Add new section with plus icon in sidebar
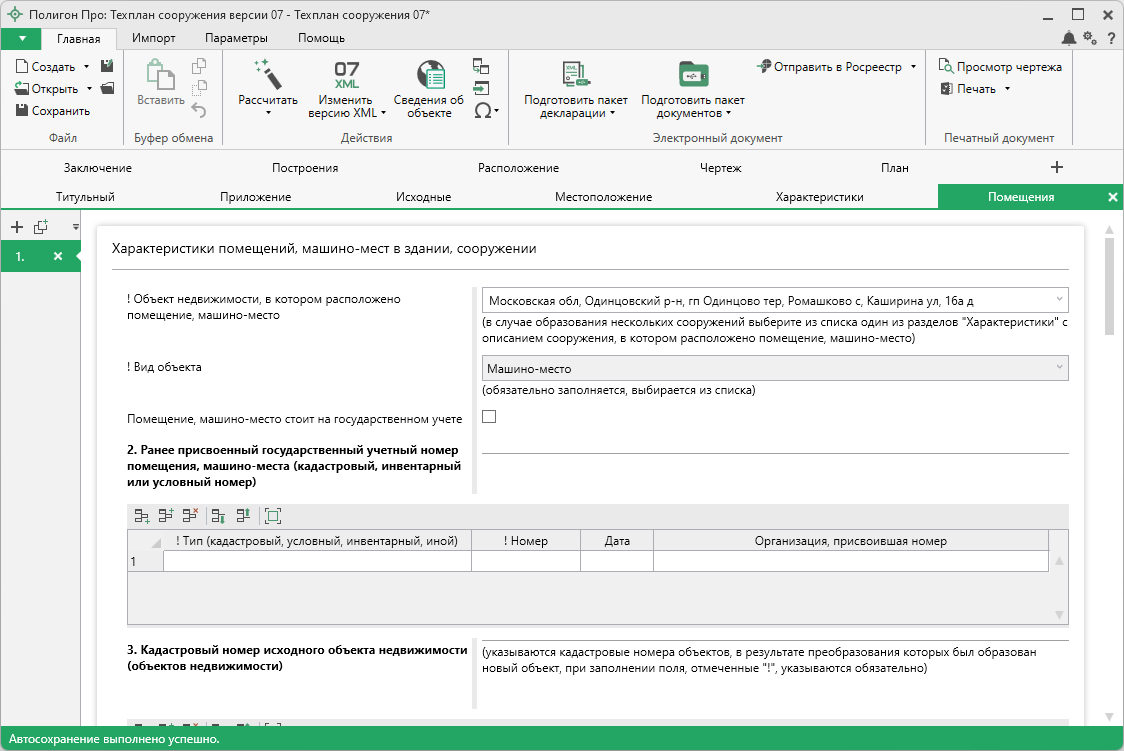1124x751 pixels. 17,227
